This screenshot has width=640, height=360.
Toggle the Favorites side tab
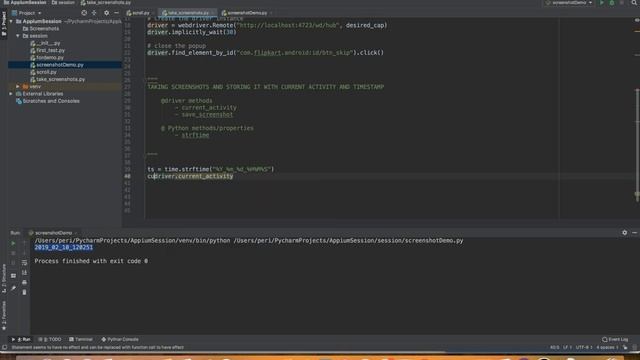[x=4, y=316]
